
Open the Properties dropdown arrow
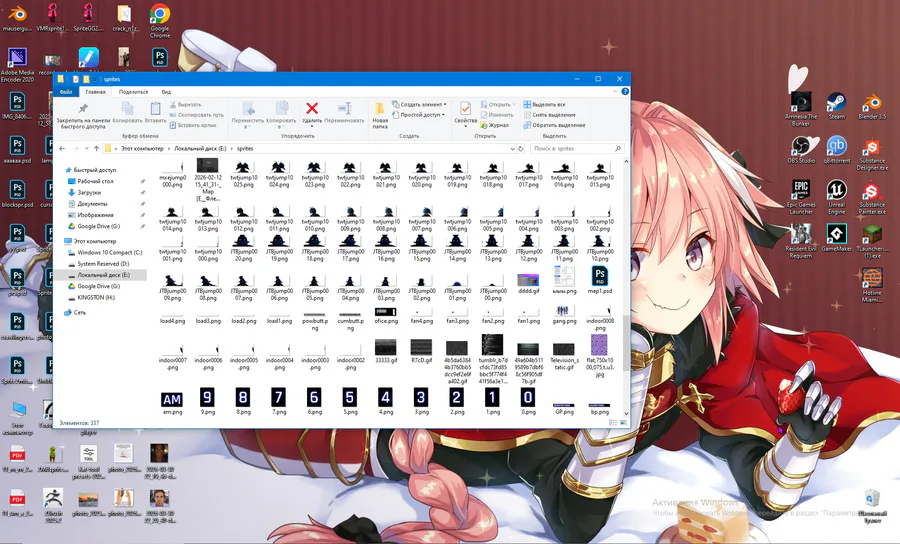pyautogui.click(x=465, y=127)
